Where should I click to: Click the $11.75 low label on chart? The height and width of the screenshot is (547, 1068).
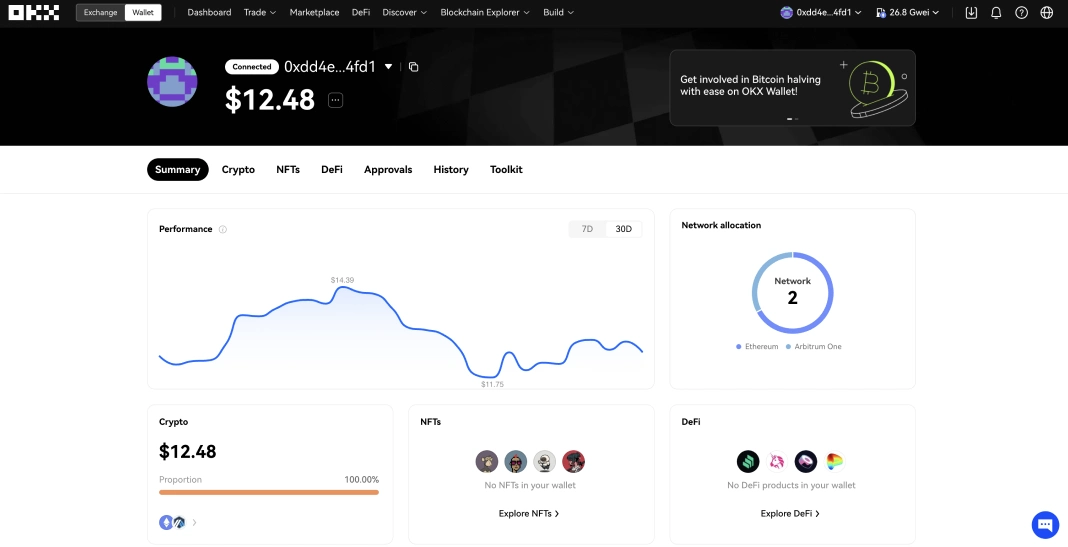[x=492, y=384]
